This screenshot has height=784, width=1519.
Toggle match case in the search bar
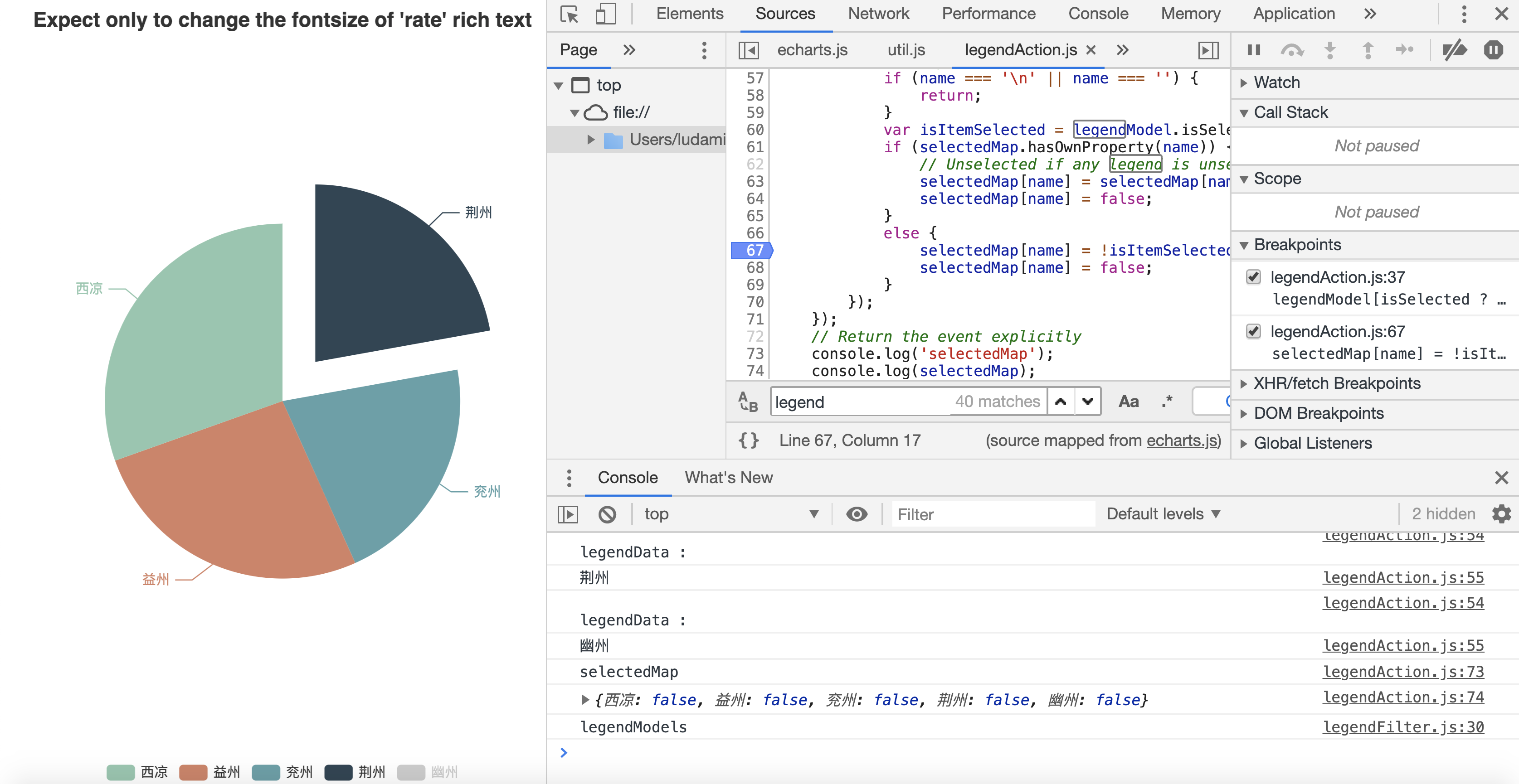1128,402
